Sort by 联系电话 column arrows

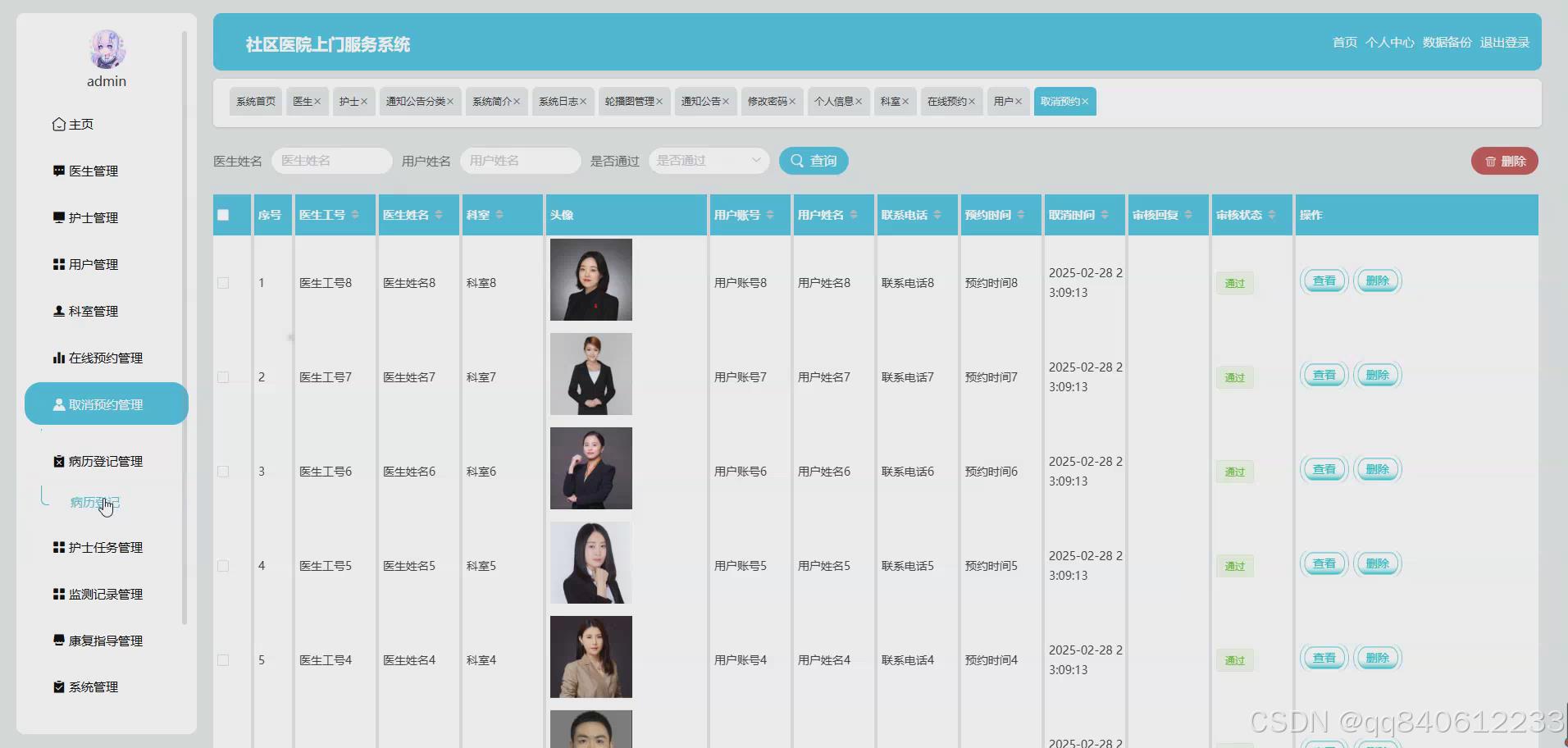point(937,215)
